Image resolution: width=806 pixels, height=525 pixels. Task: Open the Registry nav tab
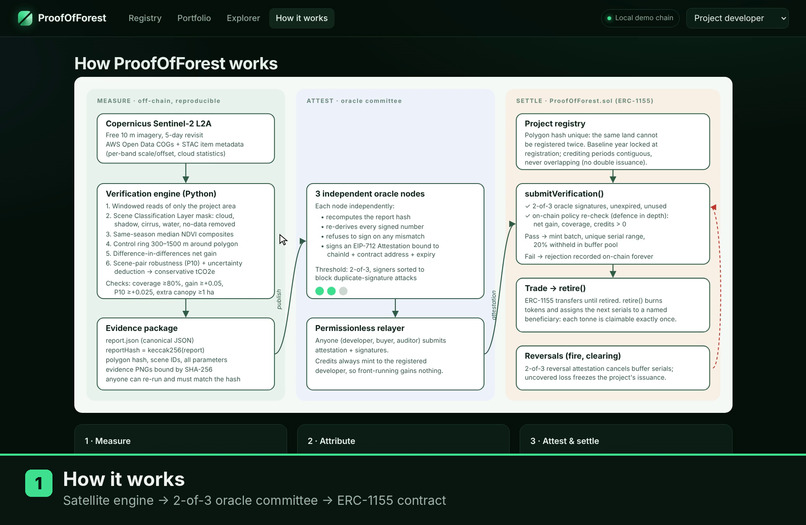coord(145,18)
